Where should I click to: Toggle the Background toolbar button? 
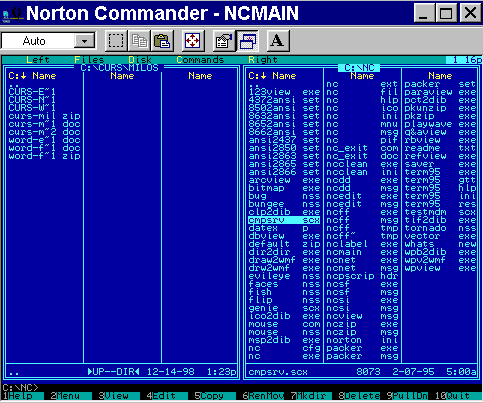pyautogui.click(x=247, y=41)
